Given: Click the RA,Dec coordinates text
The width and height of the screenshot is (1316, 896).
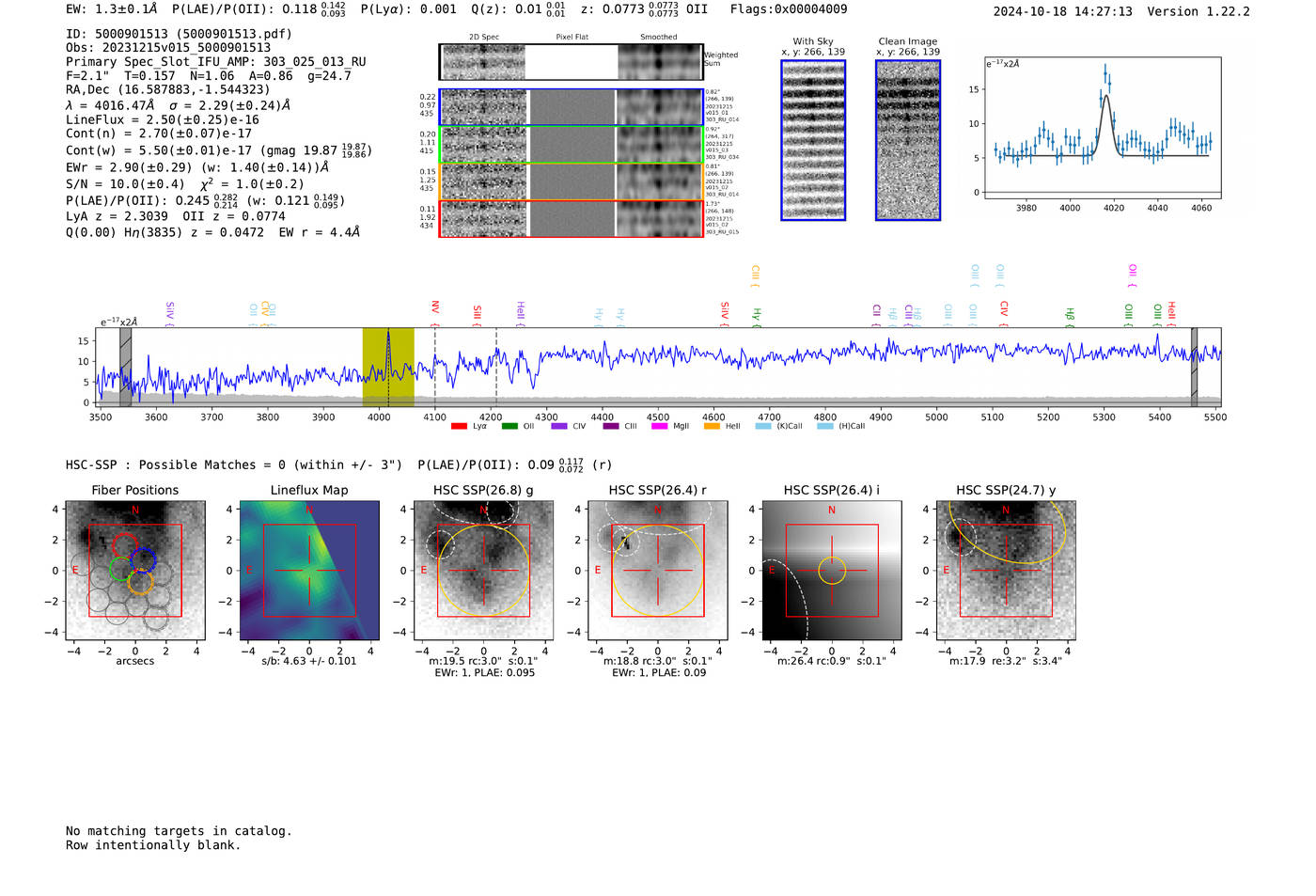Looking at the screenshot, I should tap(168, 90).
